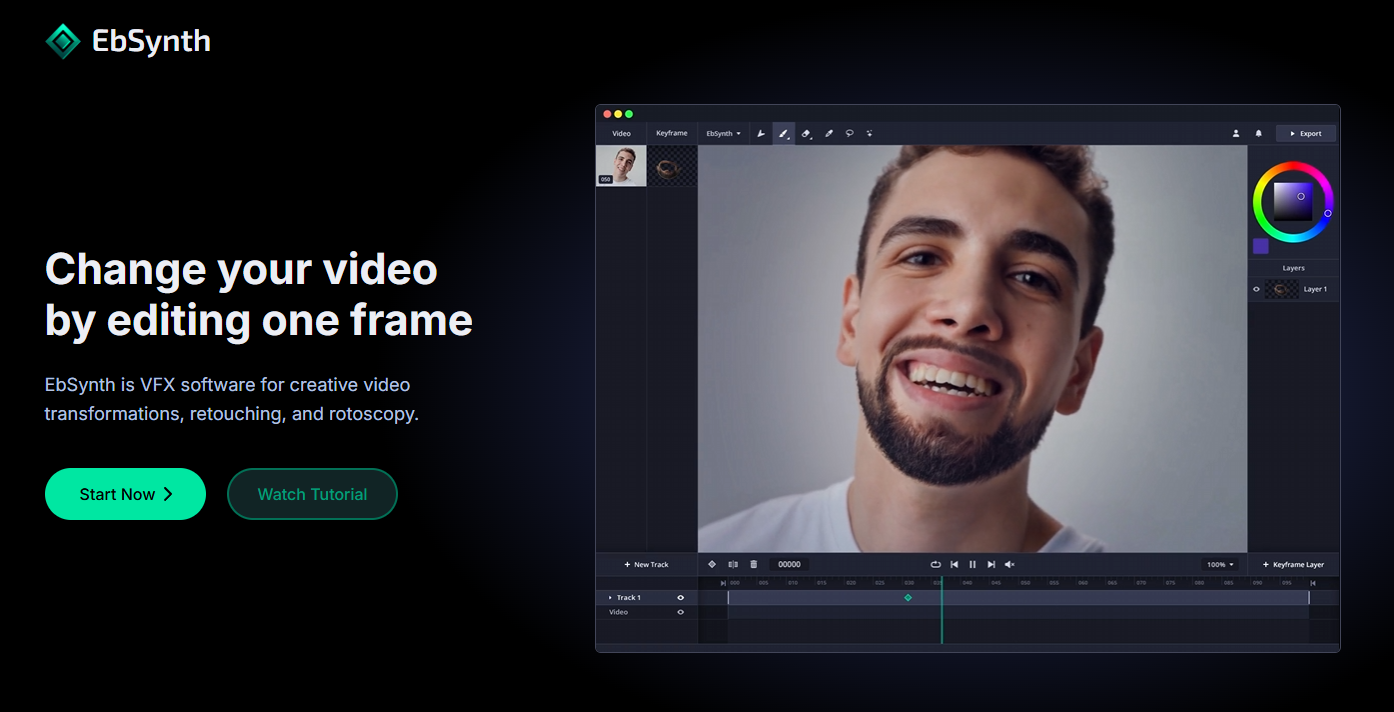Select green keyframe marker on Track 1
Image resolution: width=1394 pixels, height=712 pixels.
click(x=908, y=597)
